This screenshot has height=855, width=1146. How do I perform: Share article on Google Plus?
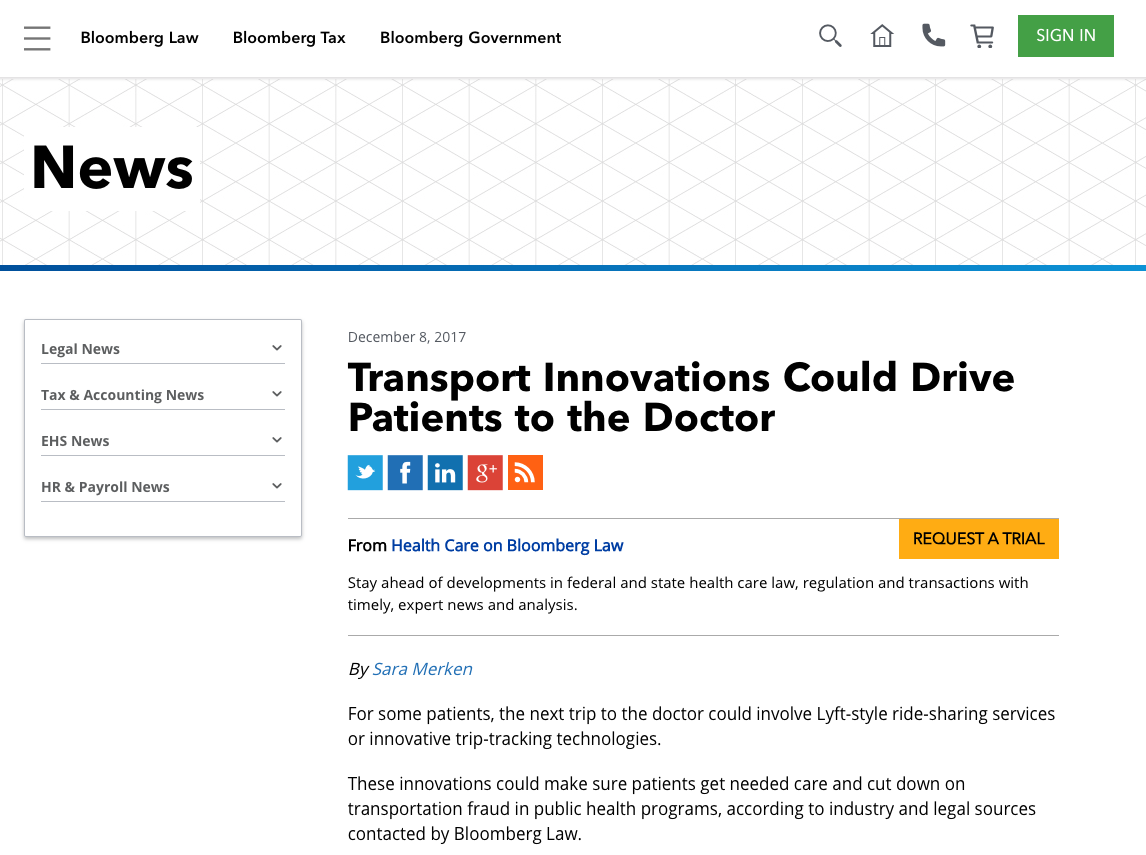[x=485, y=472]
